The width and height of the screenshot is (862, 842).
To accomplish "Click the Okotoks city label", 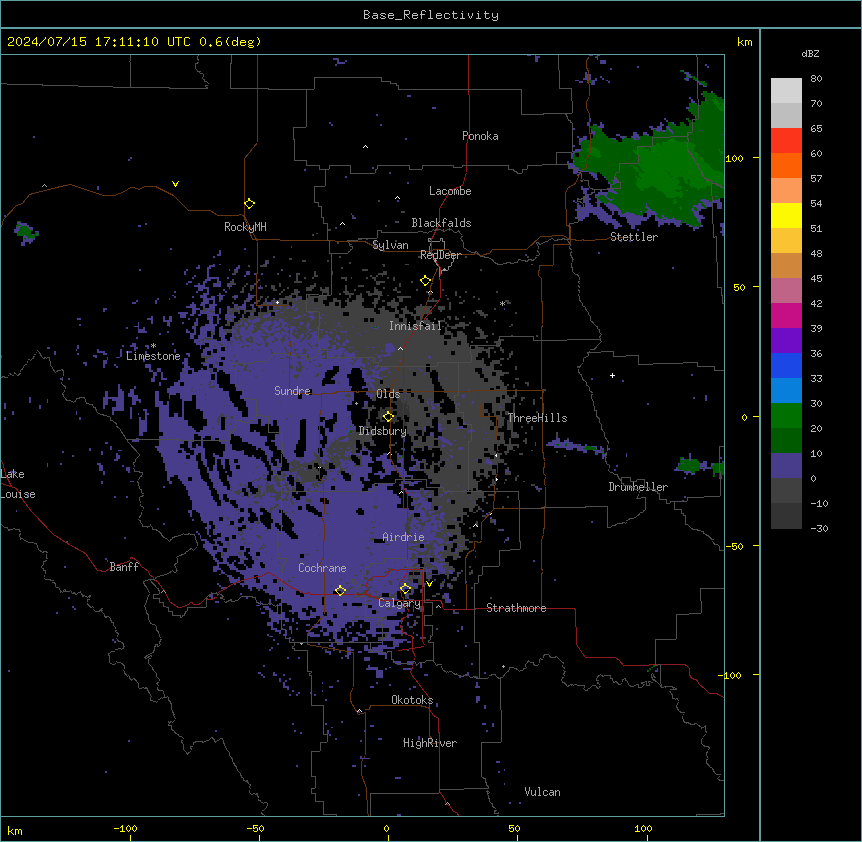I will 412,700.
